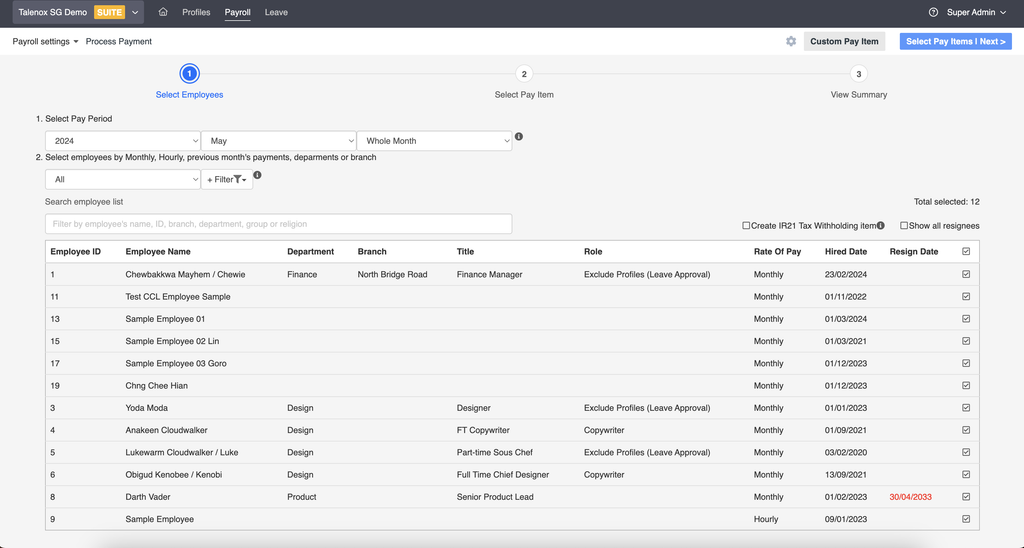Jump to step 3 View Summary circle
This screenshot has width=1024, height=548.
[859, 74]
